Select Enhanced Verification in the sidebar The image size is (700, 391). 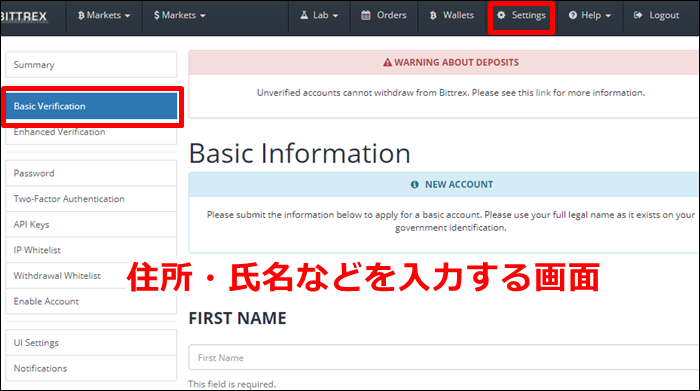[91, 132]
